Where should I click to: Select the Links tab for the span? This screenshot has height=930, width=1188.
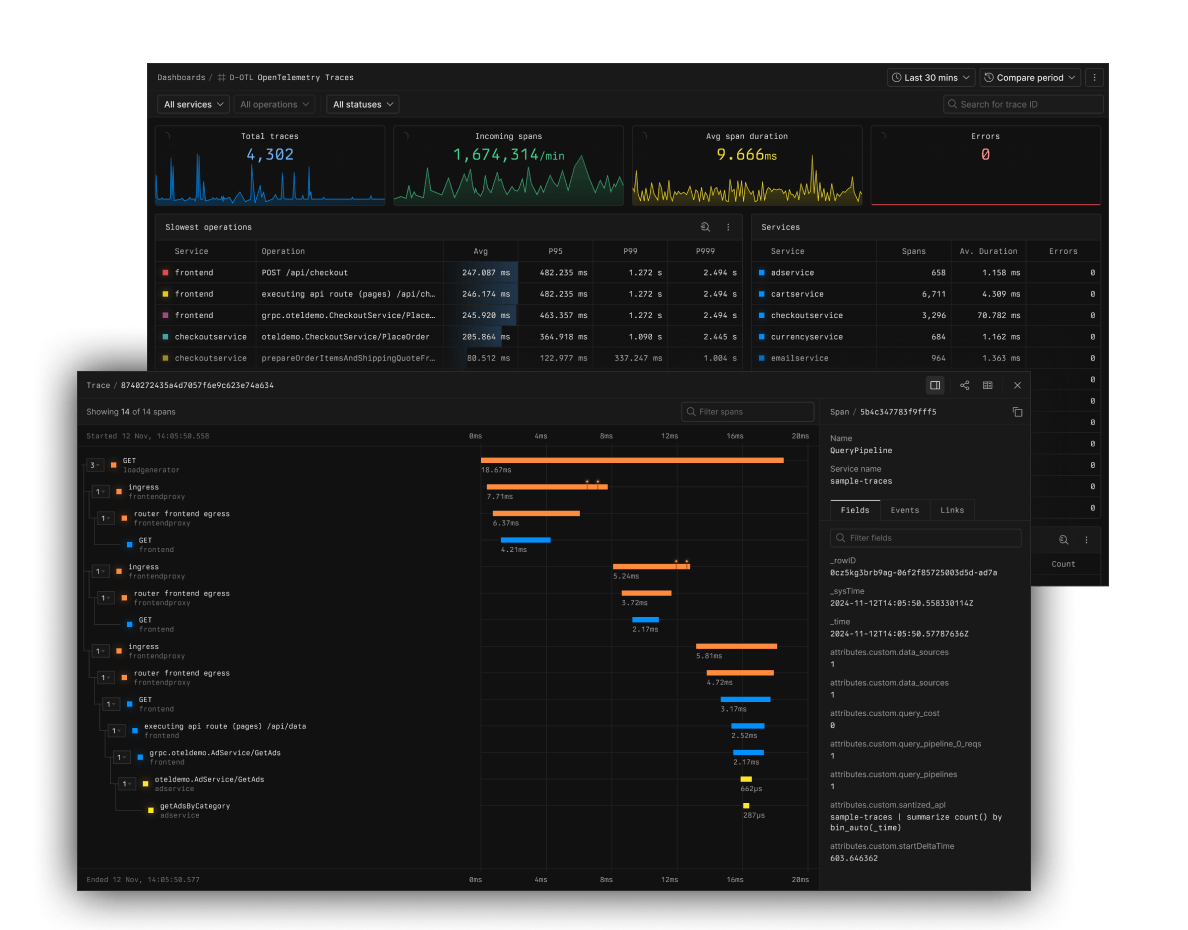pyautogui.click(x=952, y=510)
